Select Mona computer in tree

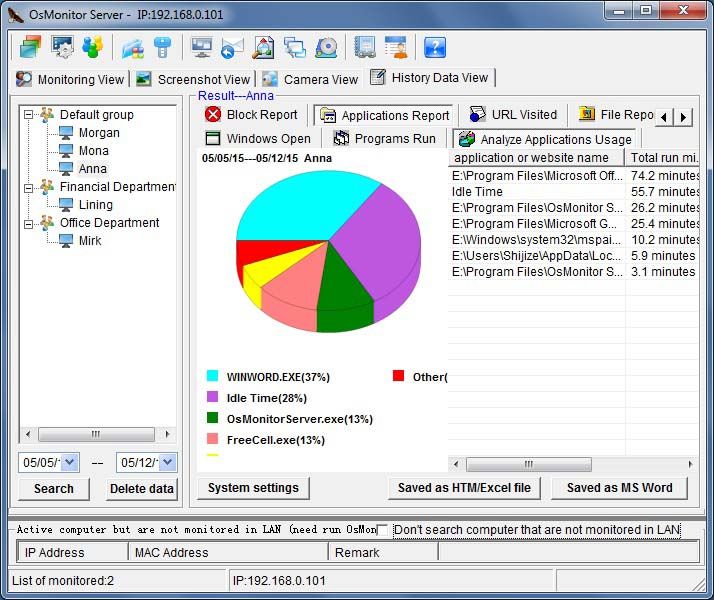(93, 151)
